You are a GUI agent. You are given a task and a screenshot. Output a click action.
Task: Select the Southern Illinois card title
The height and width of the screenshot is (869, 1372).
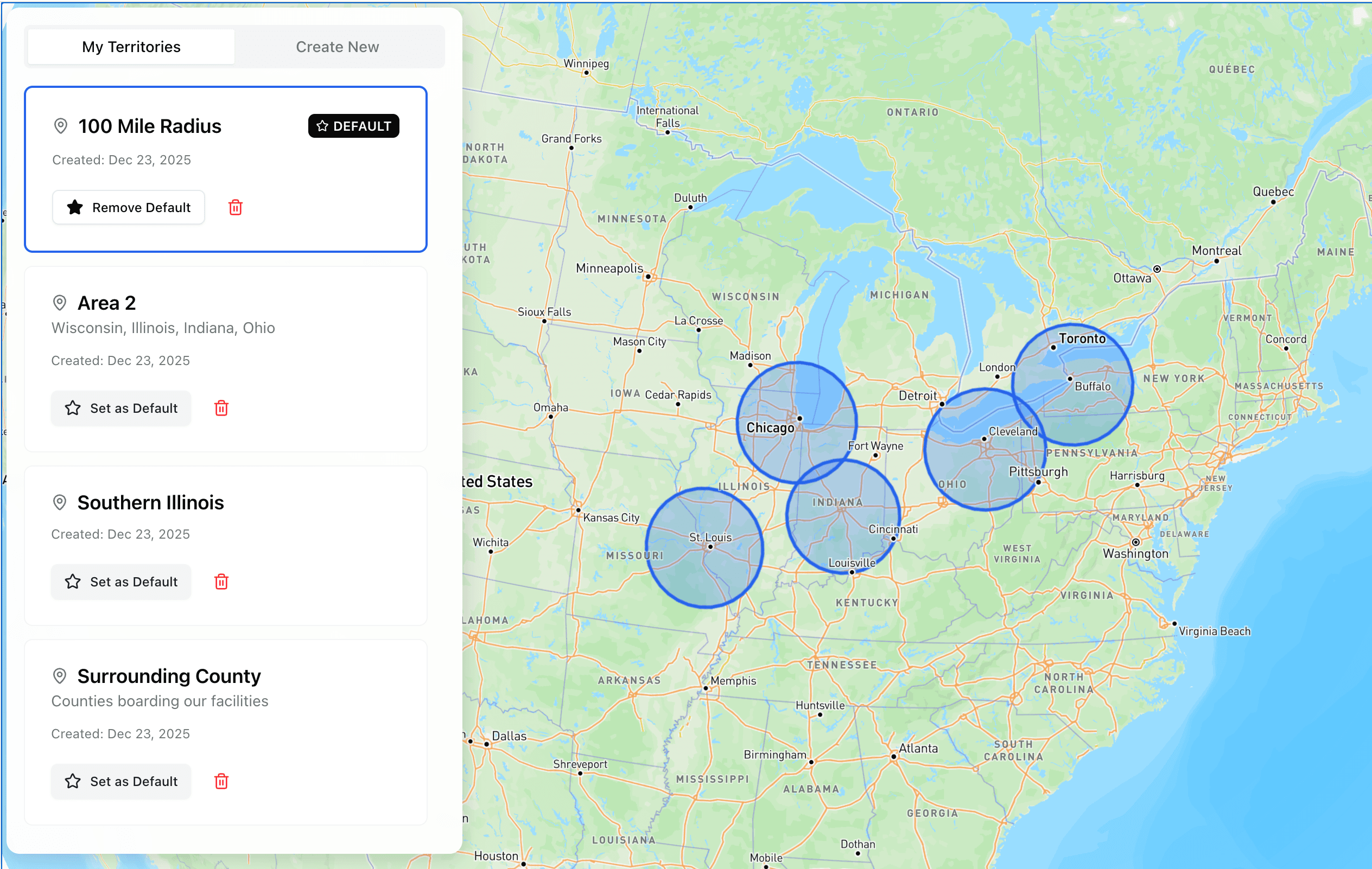pos(150,502)
